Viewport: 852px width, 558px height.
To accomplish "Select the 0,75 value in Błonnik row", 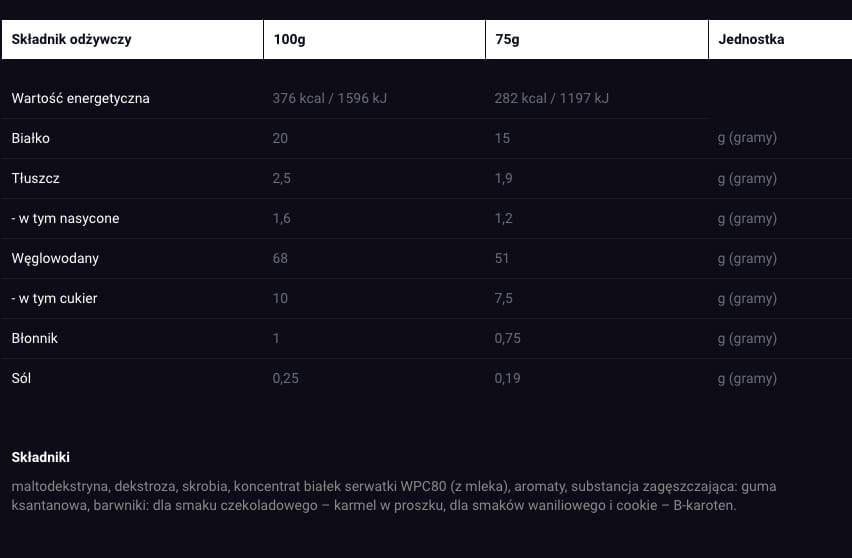I will coord(508,338).
